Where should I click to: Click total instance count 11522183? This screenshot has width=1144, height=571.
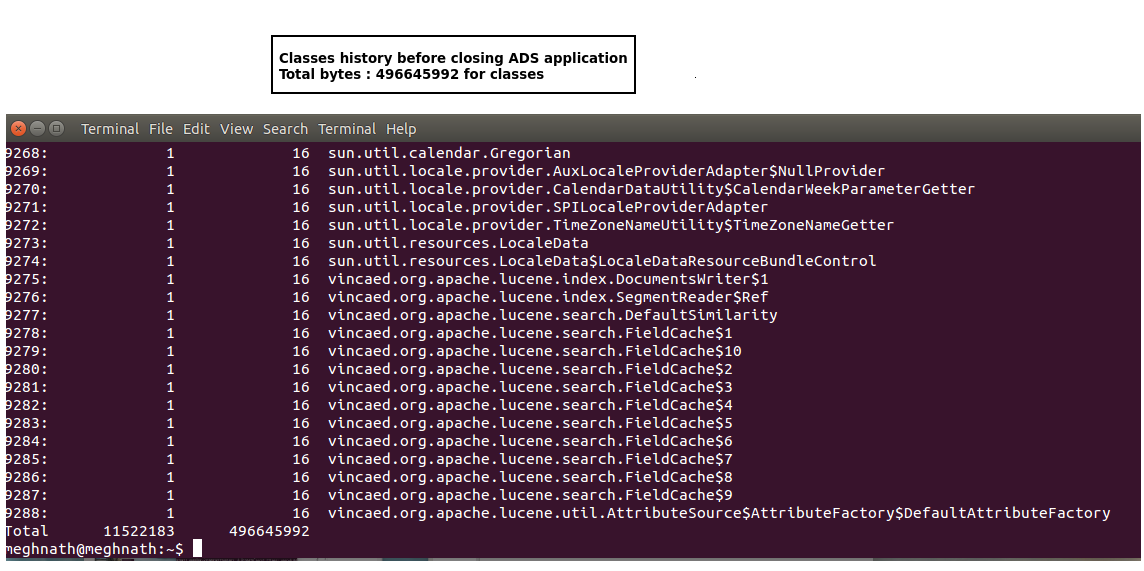[139, 531]
